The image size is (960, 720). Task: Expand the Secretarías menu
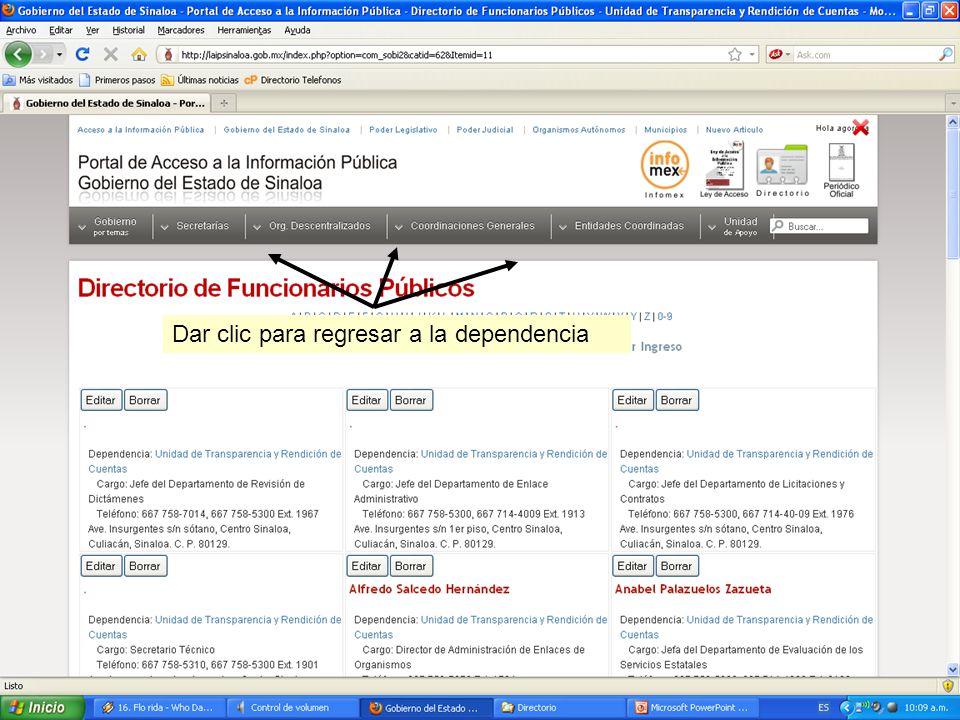(195, 226)
